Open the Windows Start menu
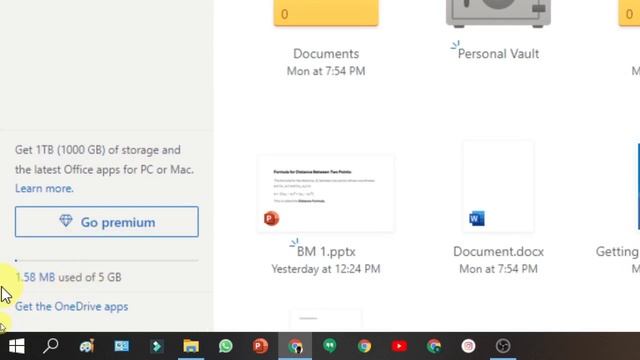Screen dimensions: 640x360 tap(17, 346)
